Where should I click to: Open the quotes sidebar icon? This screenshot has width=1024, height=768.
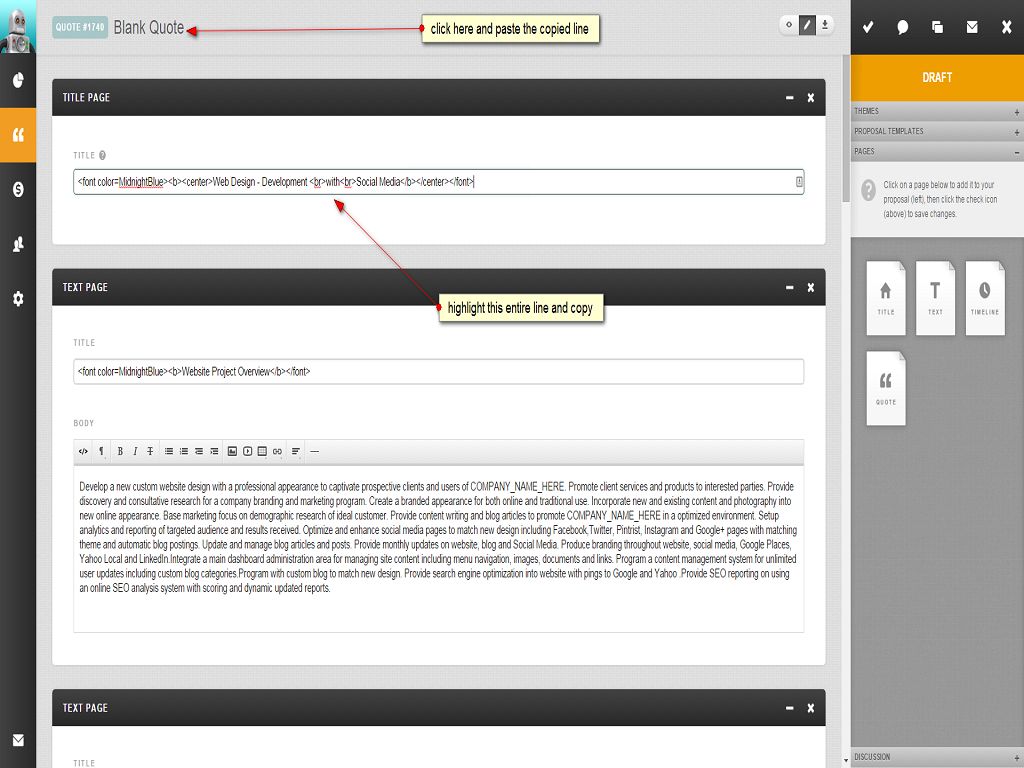tap(18, 135)
